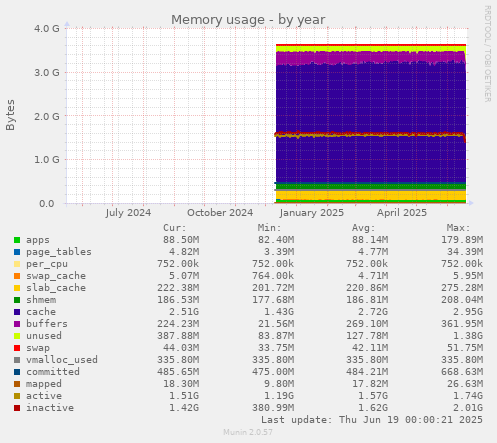Viewport: 497px width, 443px height.
Task: Click the yellow slab_cache legend swatch
Action: point(17,288)
